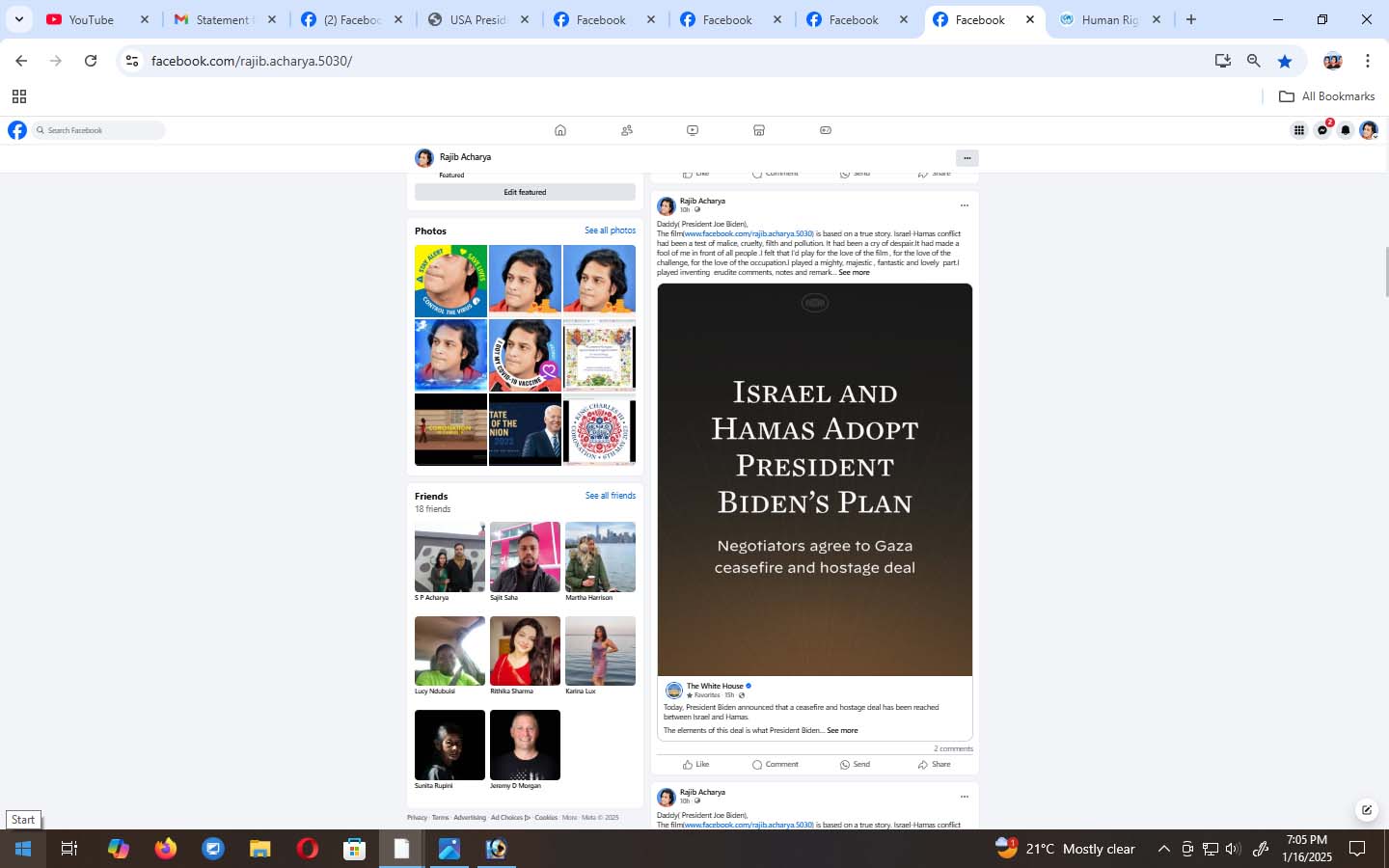The height and width of the screenshot is (868, 1389).
Task: Send the White House shared post
Action: (855, 764)
